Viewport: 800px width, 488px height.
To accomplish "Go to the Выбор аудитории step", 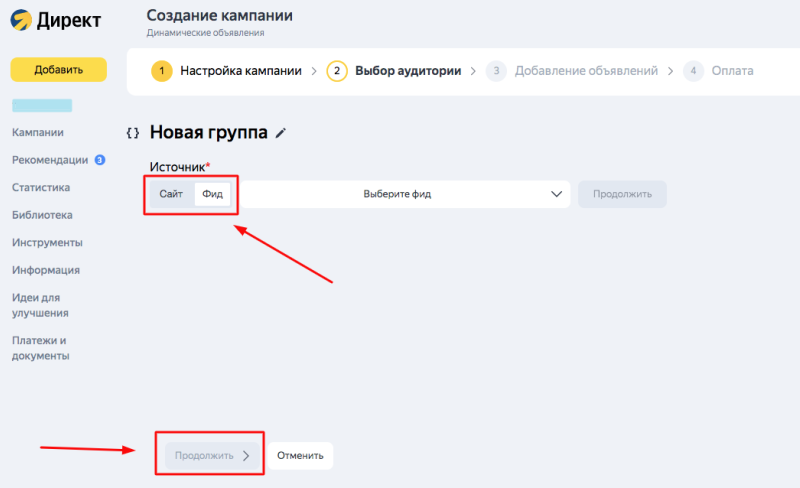I will tap(408, 71).
